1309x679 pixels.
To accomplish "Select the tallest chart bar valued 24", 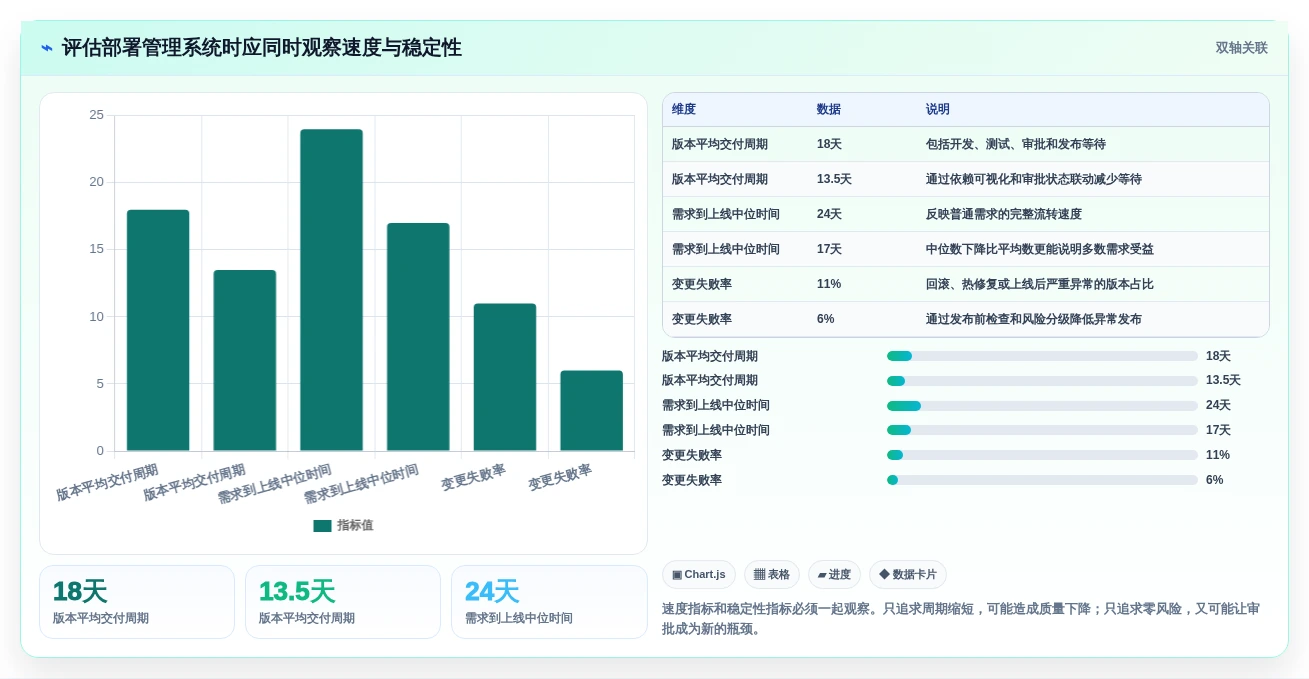I will [x=331, y=290].
